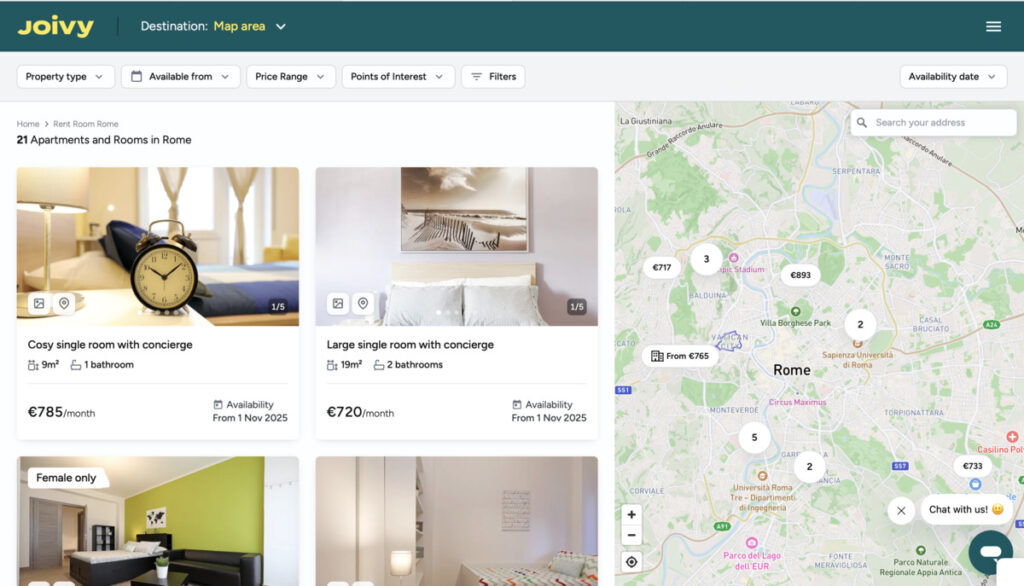1024x586 pixels.
Task: Open Rent Room Rome breadcrumb
Action: point(86,123)
